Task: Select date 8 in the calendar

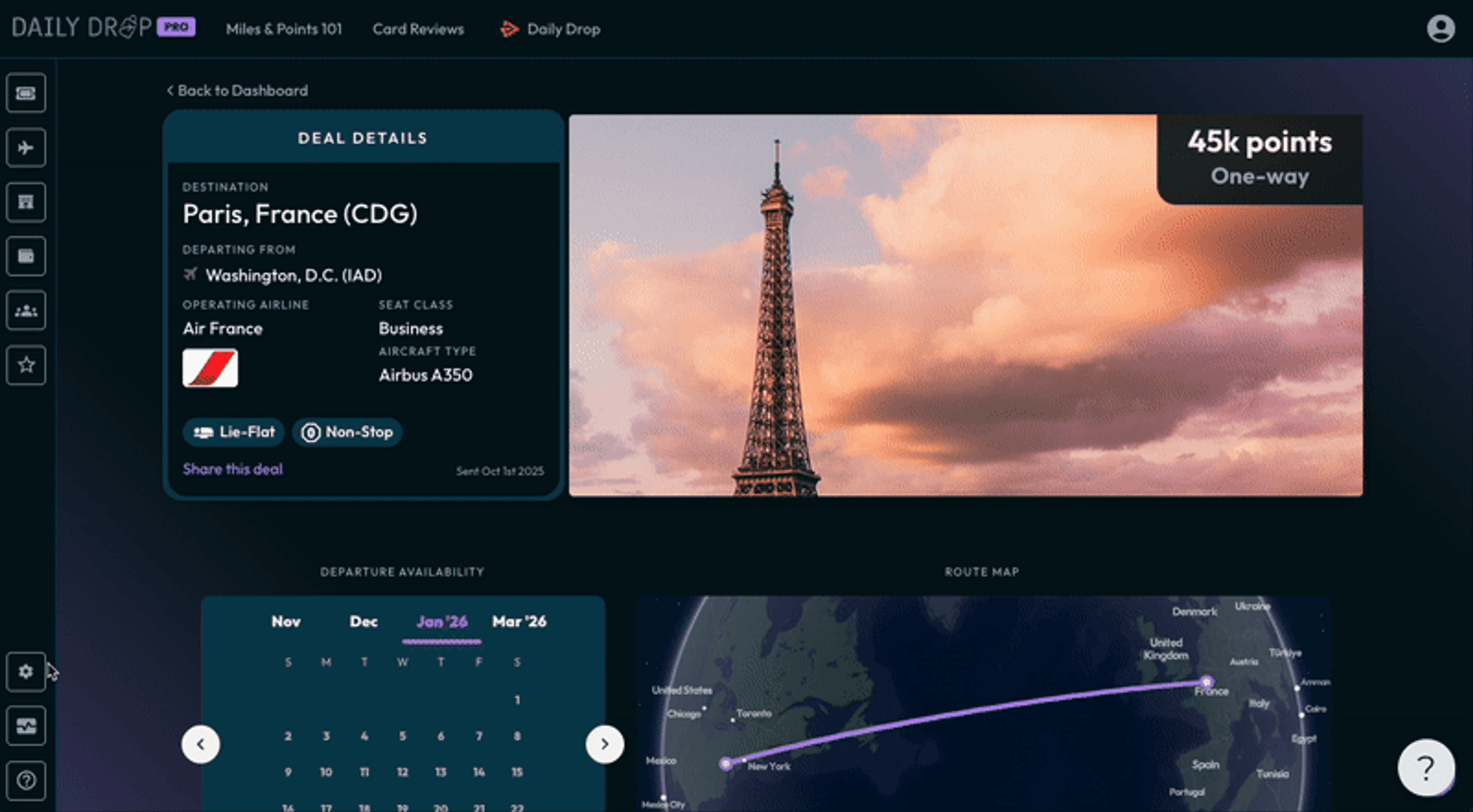Action: 517,736
